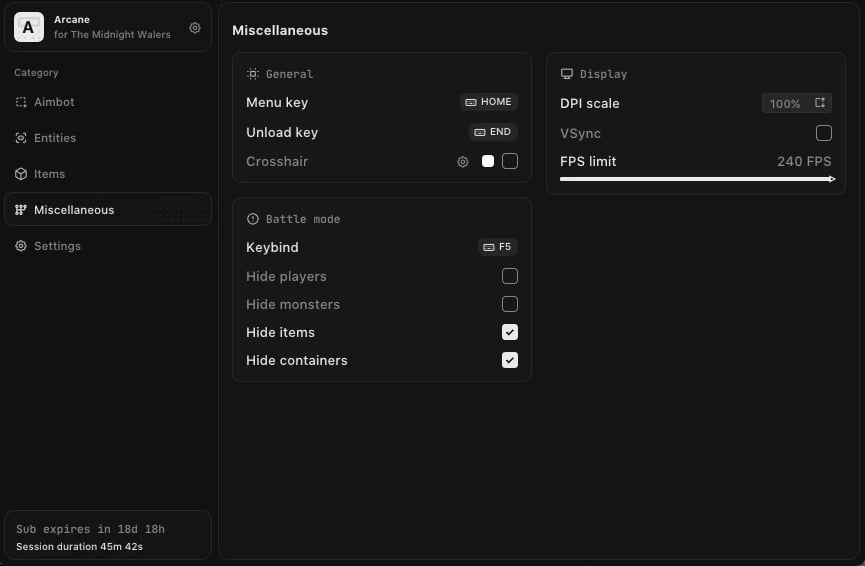Open the Aimbot category

[x=54, y=102]
